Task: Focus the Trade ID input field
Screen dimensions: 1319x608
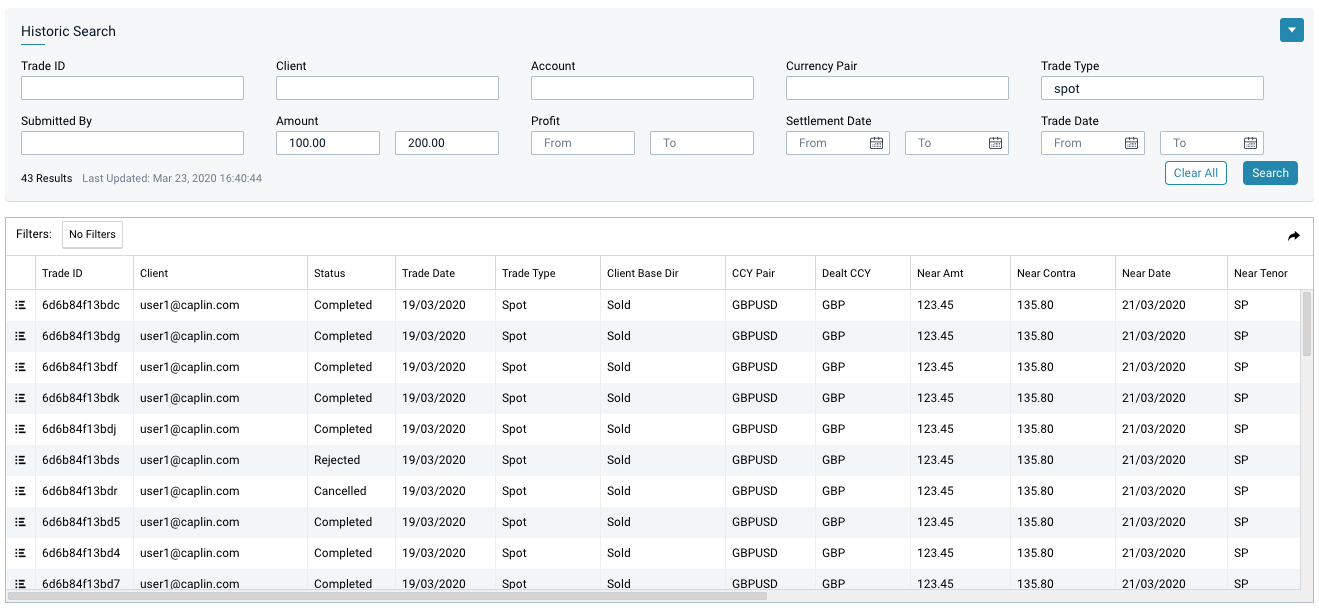Action: tap(132, 88)
